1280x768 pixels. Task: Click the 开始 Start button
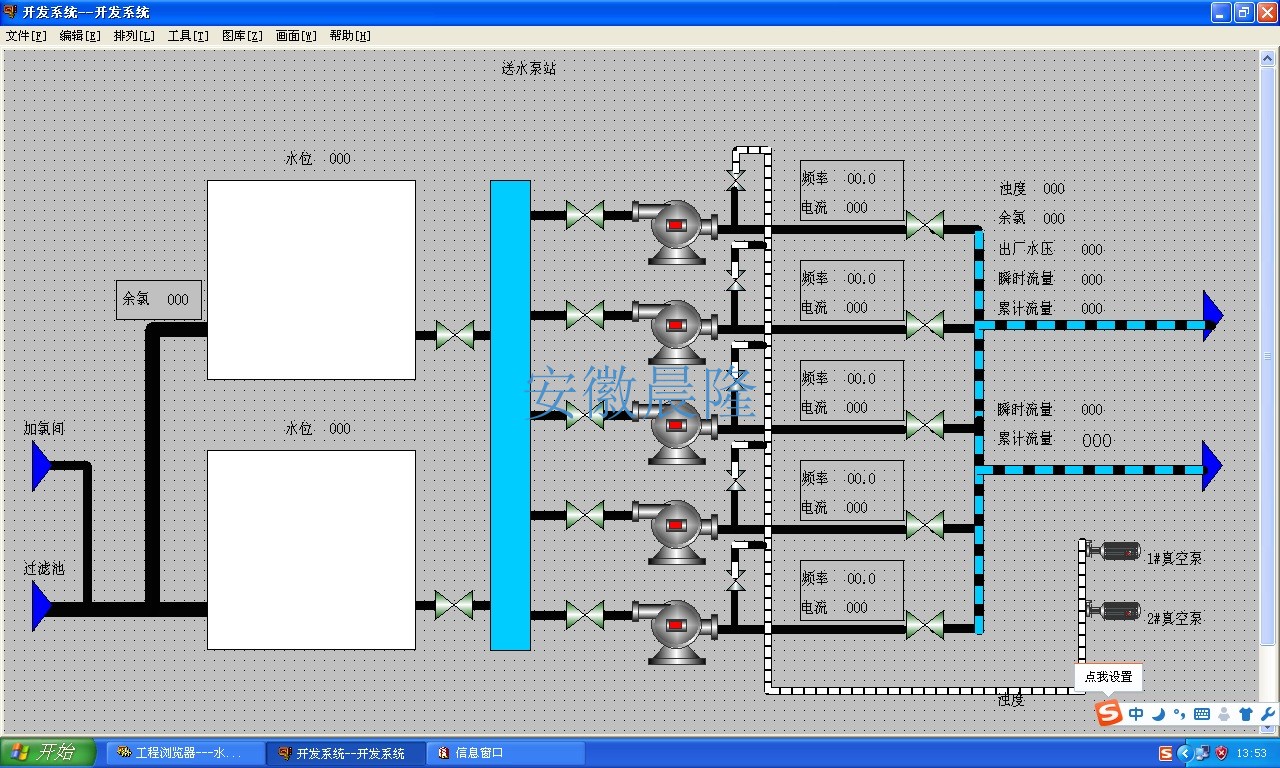pyautogui.click(x=48, y=753)
